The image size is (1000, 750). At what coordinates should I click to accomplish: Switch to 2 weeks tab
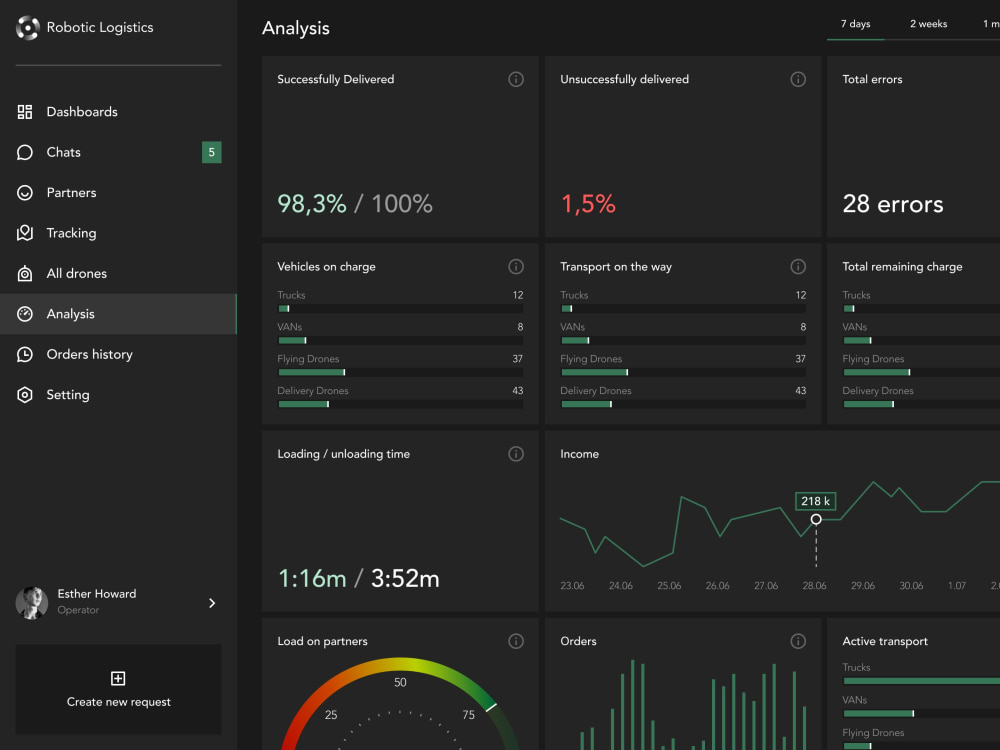[x=929, y=24]
